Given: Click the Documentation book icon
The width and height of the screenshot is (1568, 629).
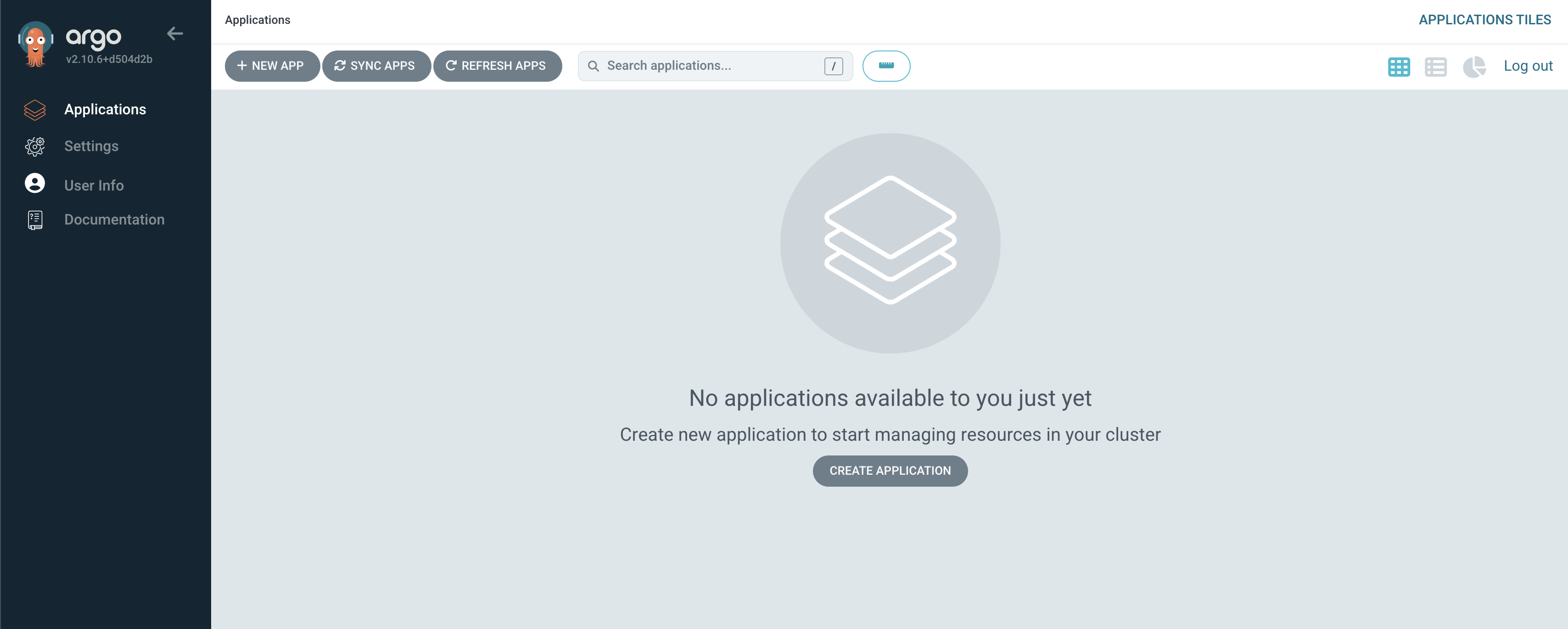Looking at the screenshot, I should [x=35, y=220].
